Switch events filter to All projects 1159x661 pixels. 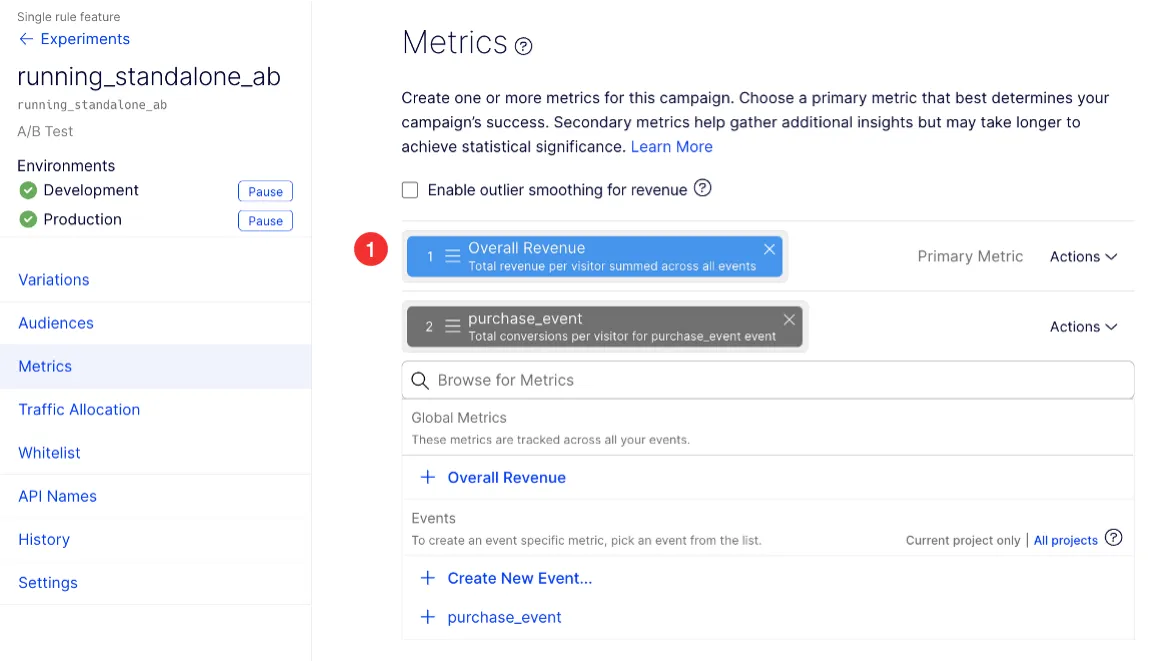(x=1065, y=540)
